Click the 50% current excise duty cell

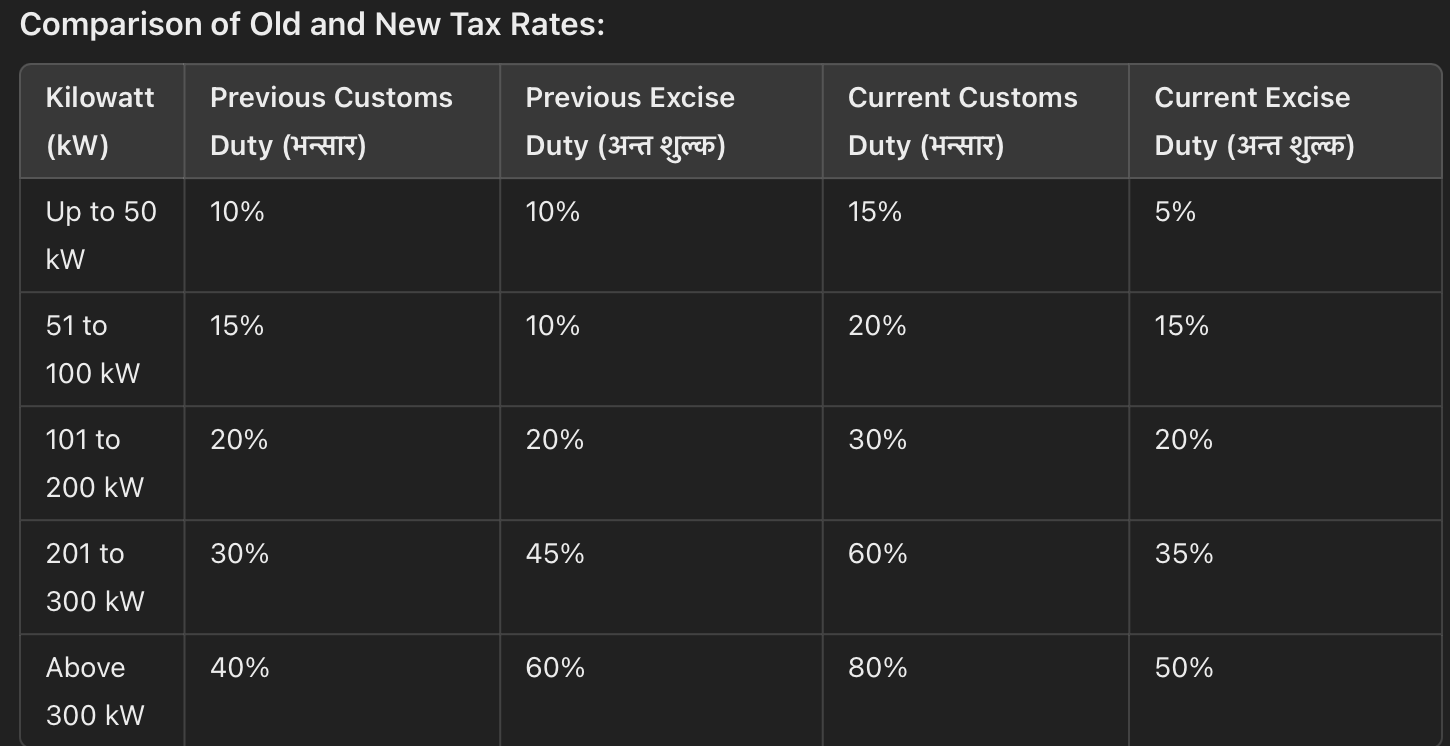pyautogui.click(x=1184, y=668)
